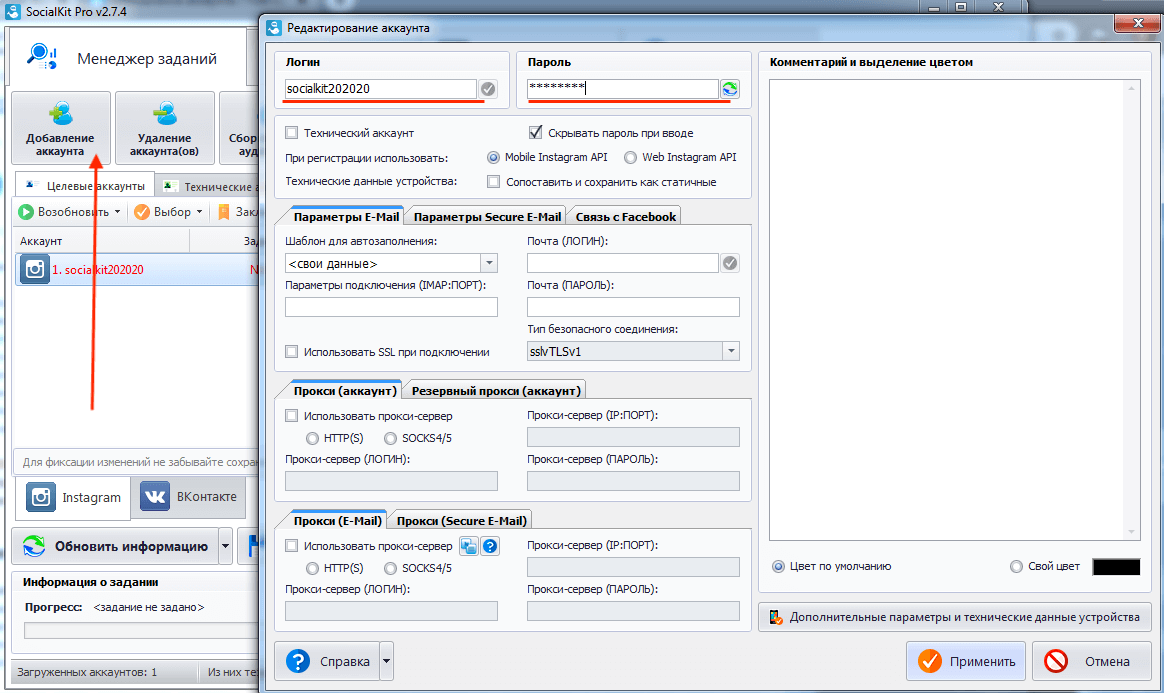Click the password refresh icon
This screenshot has height=693, width=1164.
coord(730,89)
